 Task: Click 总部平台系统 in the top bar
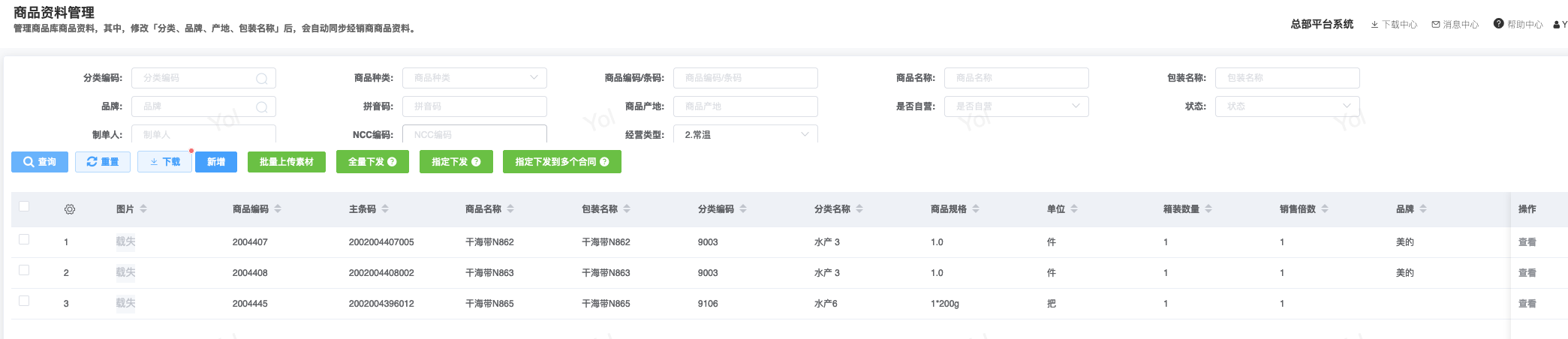pos(1322,24)
